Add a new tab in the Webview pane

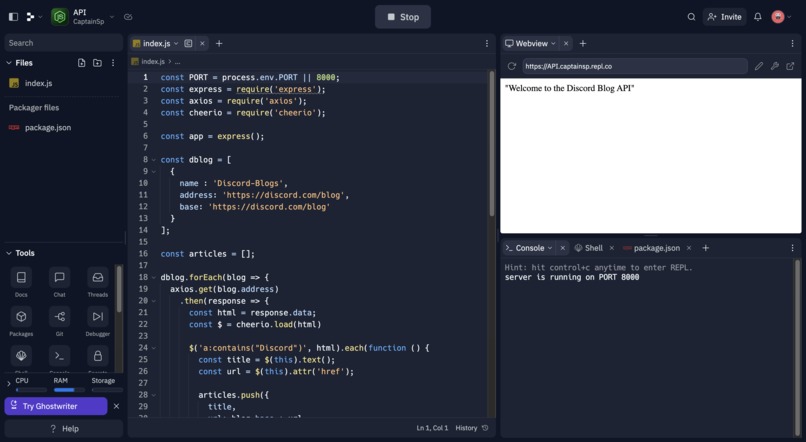point(582,44)
